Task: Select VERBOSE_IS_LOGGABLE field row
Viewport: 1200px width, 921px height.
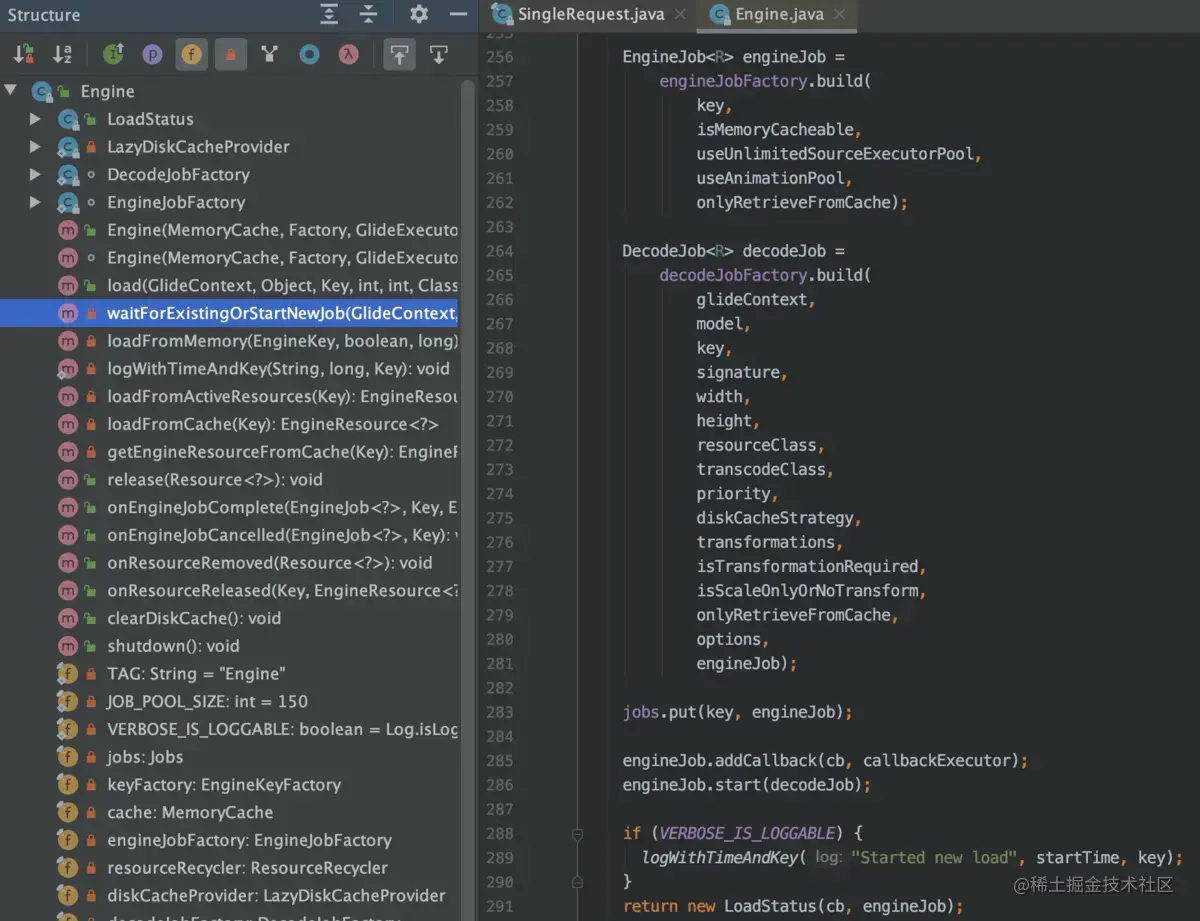Action: click(x=229, y=729)
